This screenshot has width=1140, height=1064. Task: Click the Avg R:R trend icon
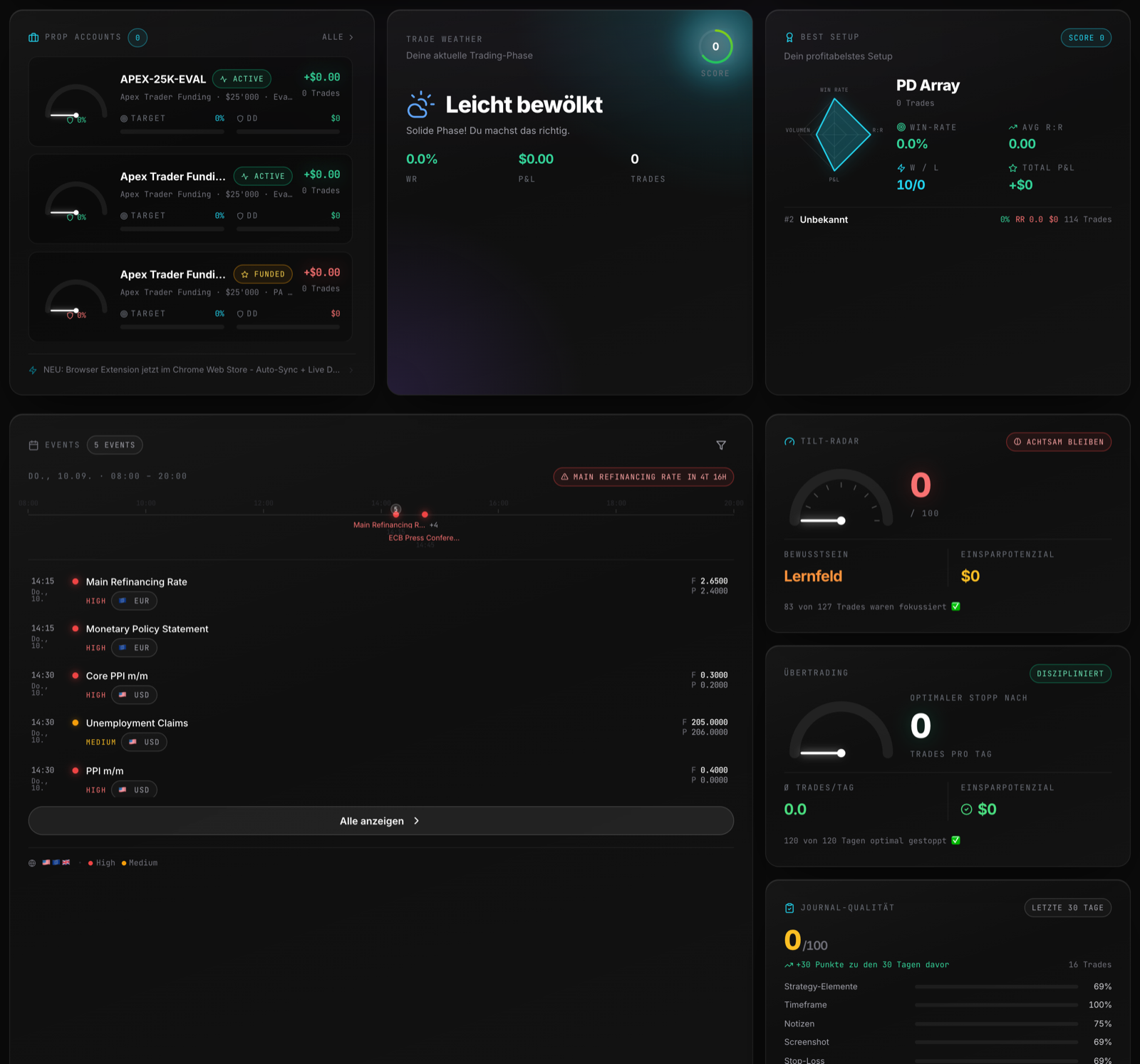click(x=1013, y=127)
